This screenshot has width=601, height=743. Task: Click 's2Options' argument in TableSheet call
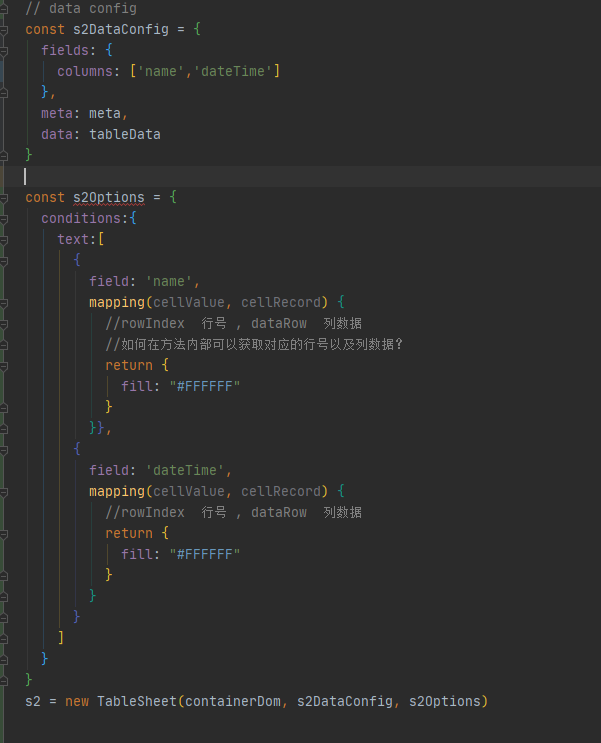[x=445, y=701]
